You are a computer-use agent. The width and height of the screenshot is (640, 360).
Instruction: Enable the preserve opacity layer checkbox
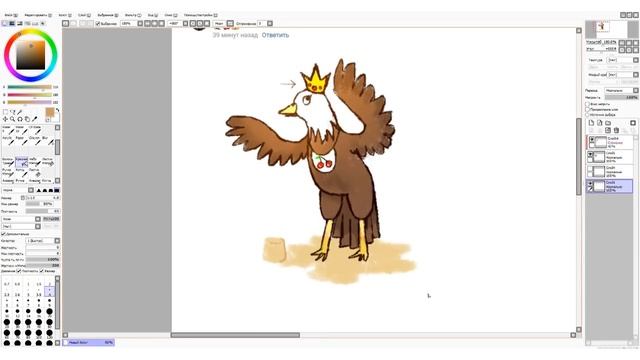pos(587,104)
